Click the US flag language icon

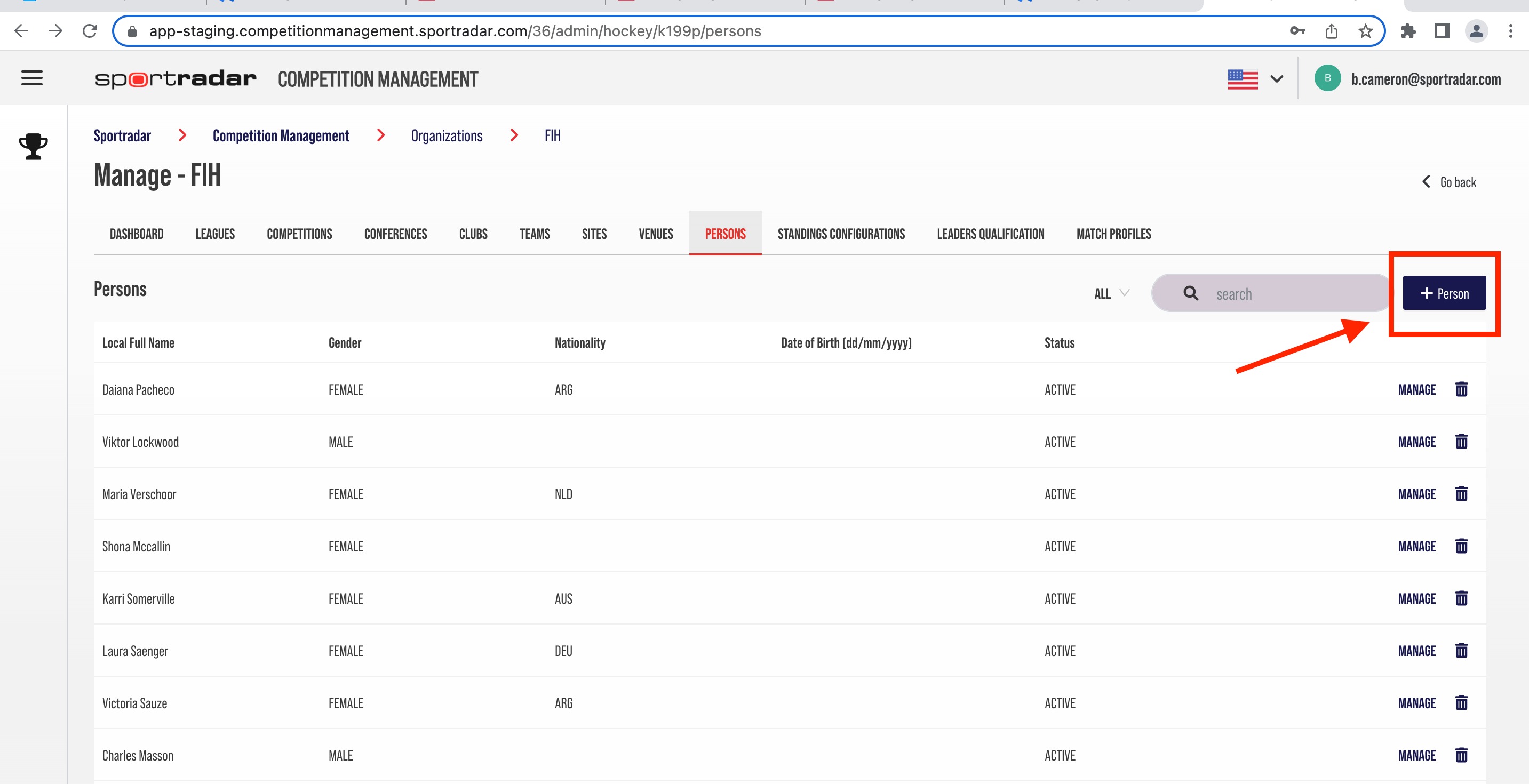[1243, 79]
